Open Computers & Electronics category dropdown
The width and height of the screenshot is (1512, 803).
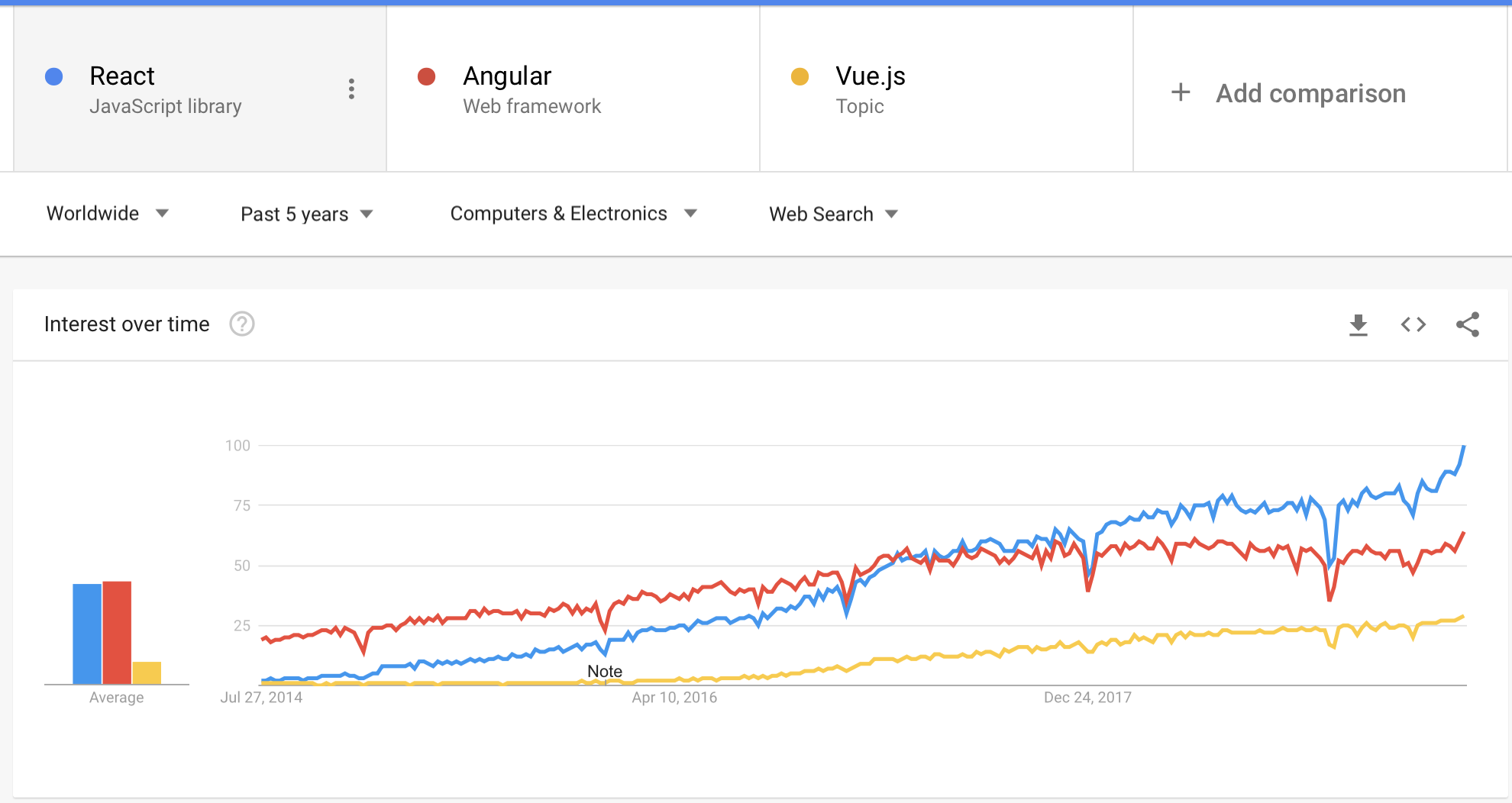tap(573, 214)
